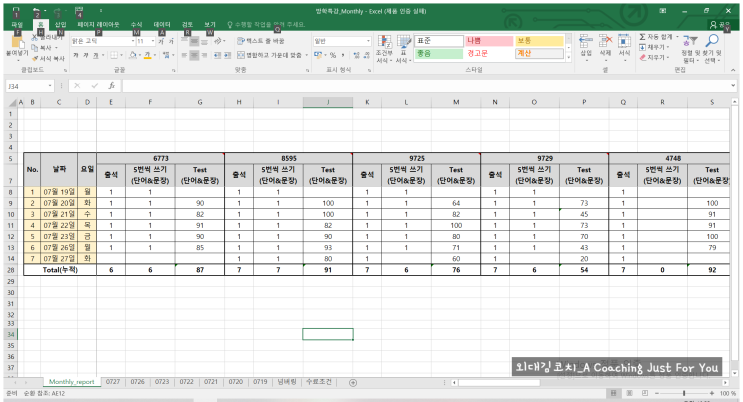This screenshot has width=743, height=402.
Task: Open the number format dropdown (일반)
Action: coord(368,41)
